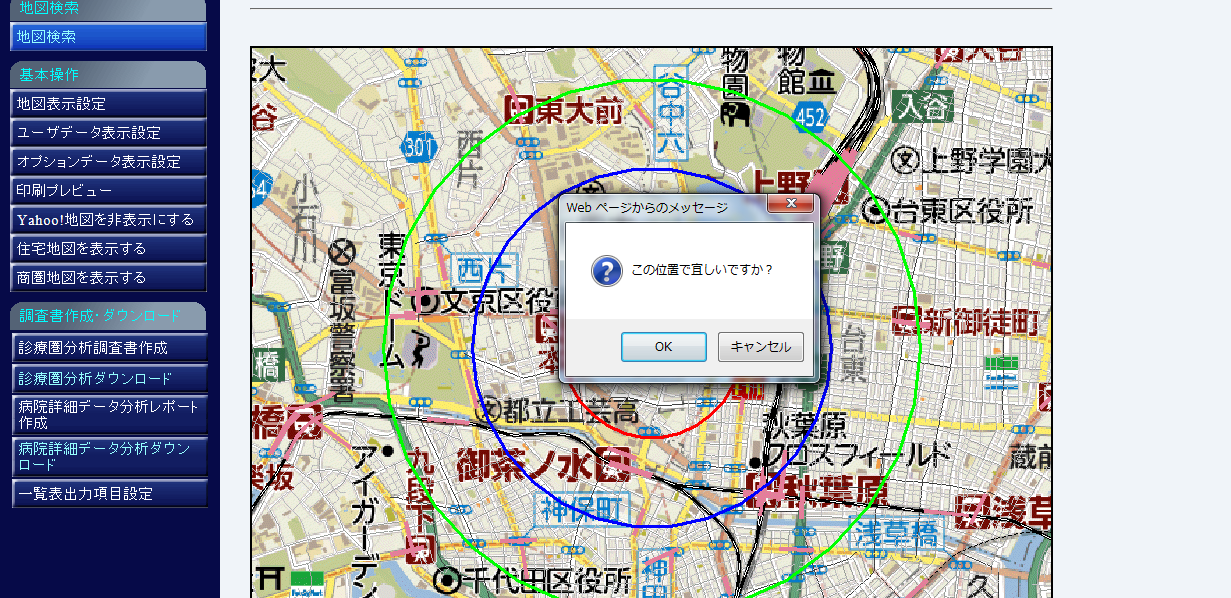Click the 台東区役所 text label
This screenshot has height=598, width=1231.
coord(963,211)
